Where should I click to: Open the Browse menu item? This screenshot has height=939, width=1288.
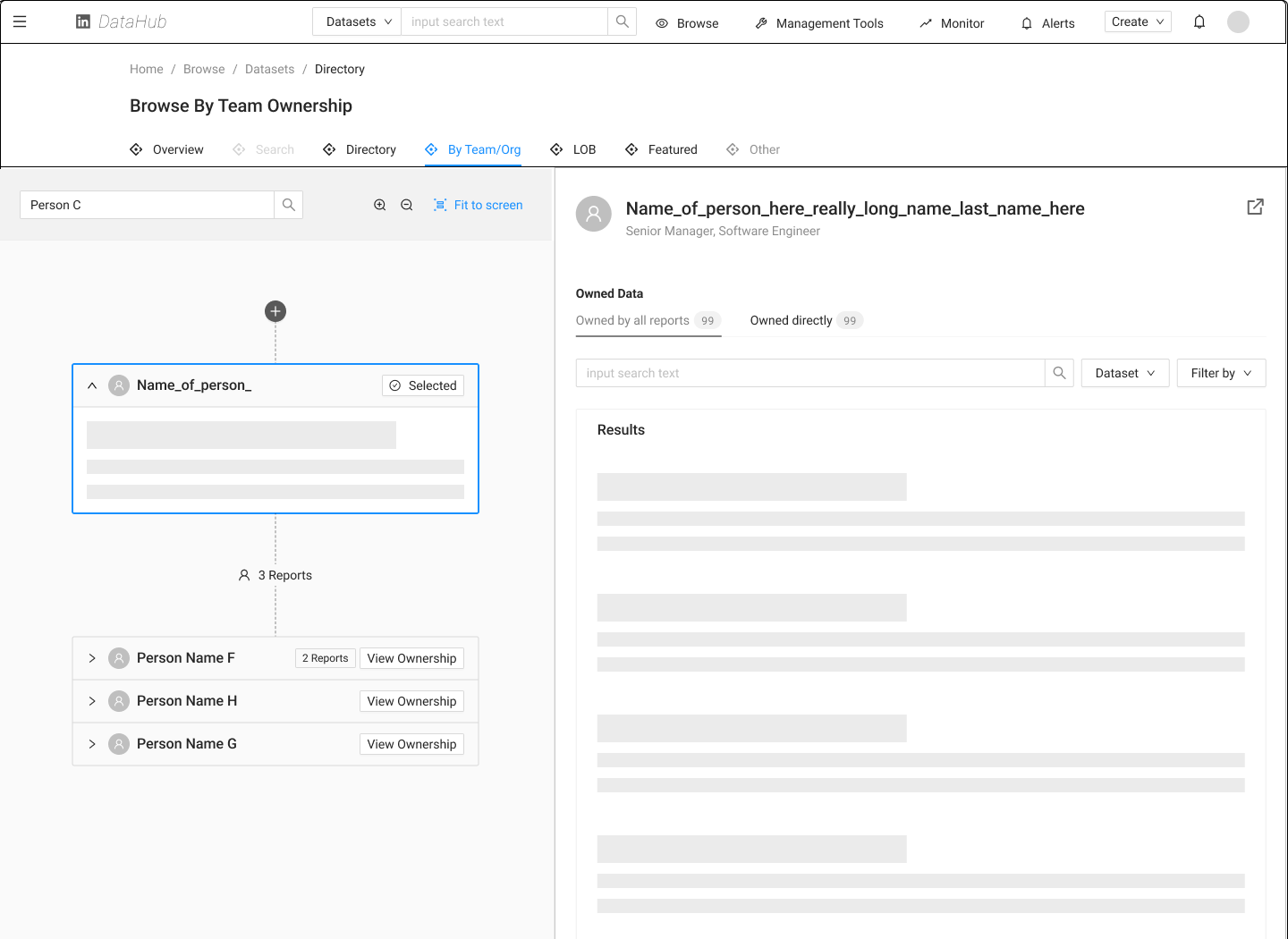pyautogui.click(x=687, y=23)
